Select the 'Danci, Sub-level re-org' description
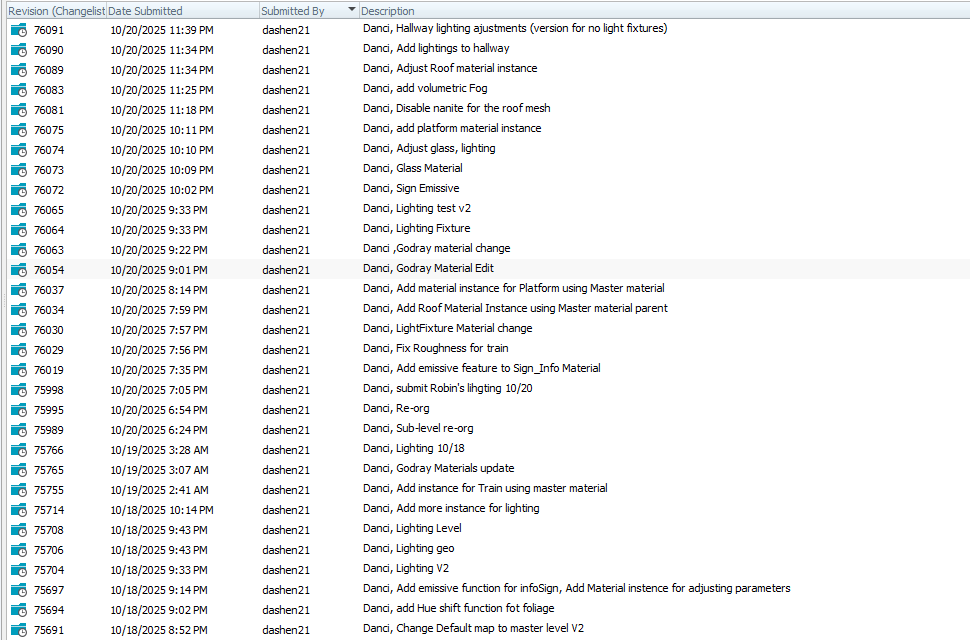The width and height of the screenshot is (970, 640). 420,429
